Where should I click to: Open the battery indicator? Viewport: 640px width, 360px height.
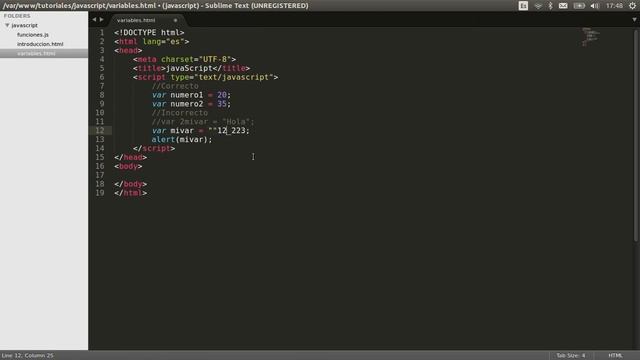click(579, 6)
